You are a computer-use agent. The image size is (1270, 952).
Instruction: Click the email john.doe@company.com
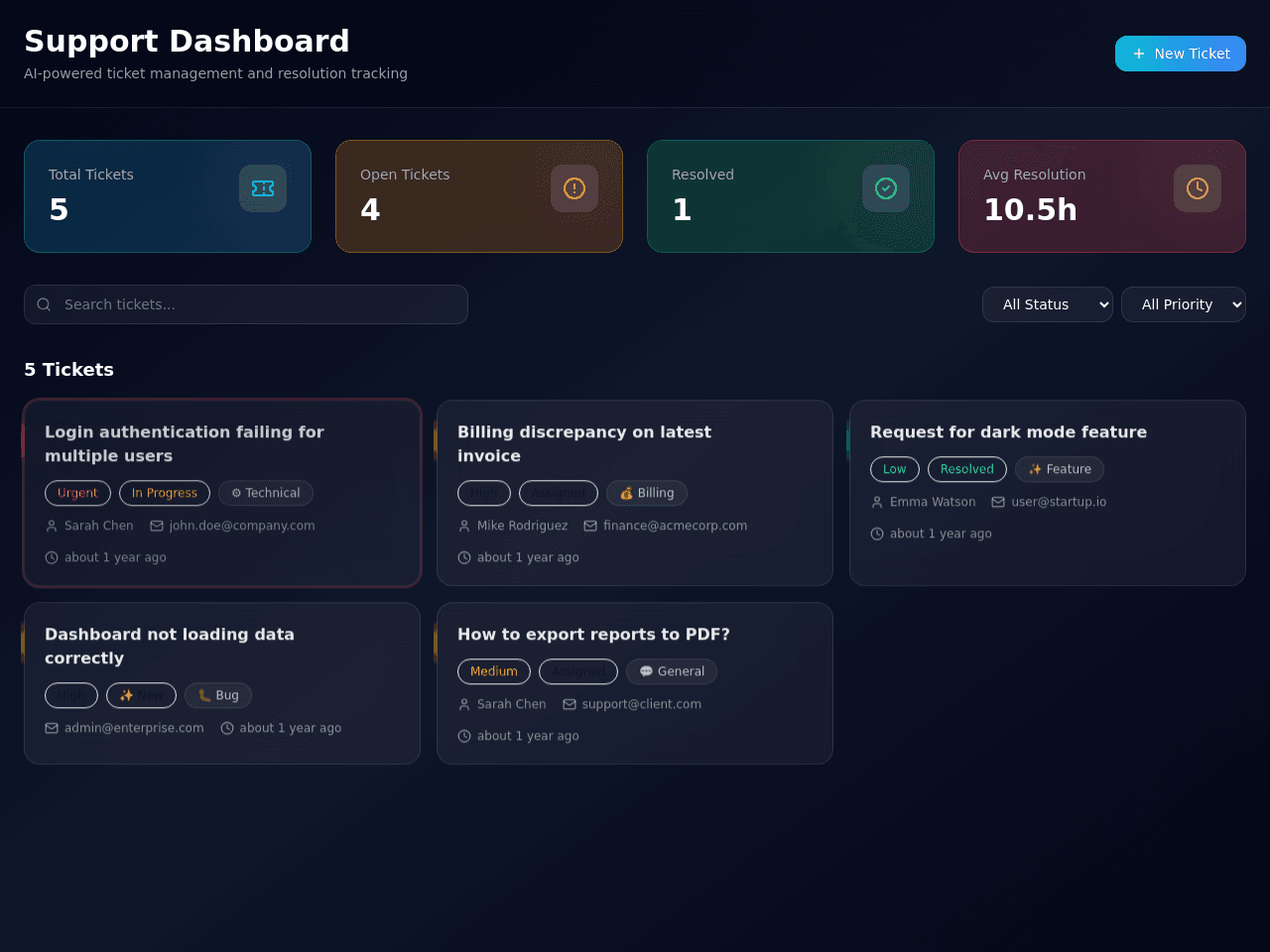tap(242, 526)
